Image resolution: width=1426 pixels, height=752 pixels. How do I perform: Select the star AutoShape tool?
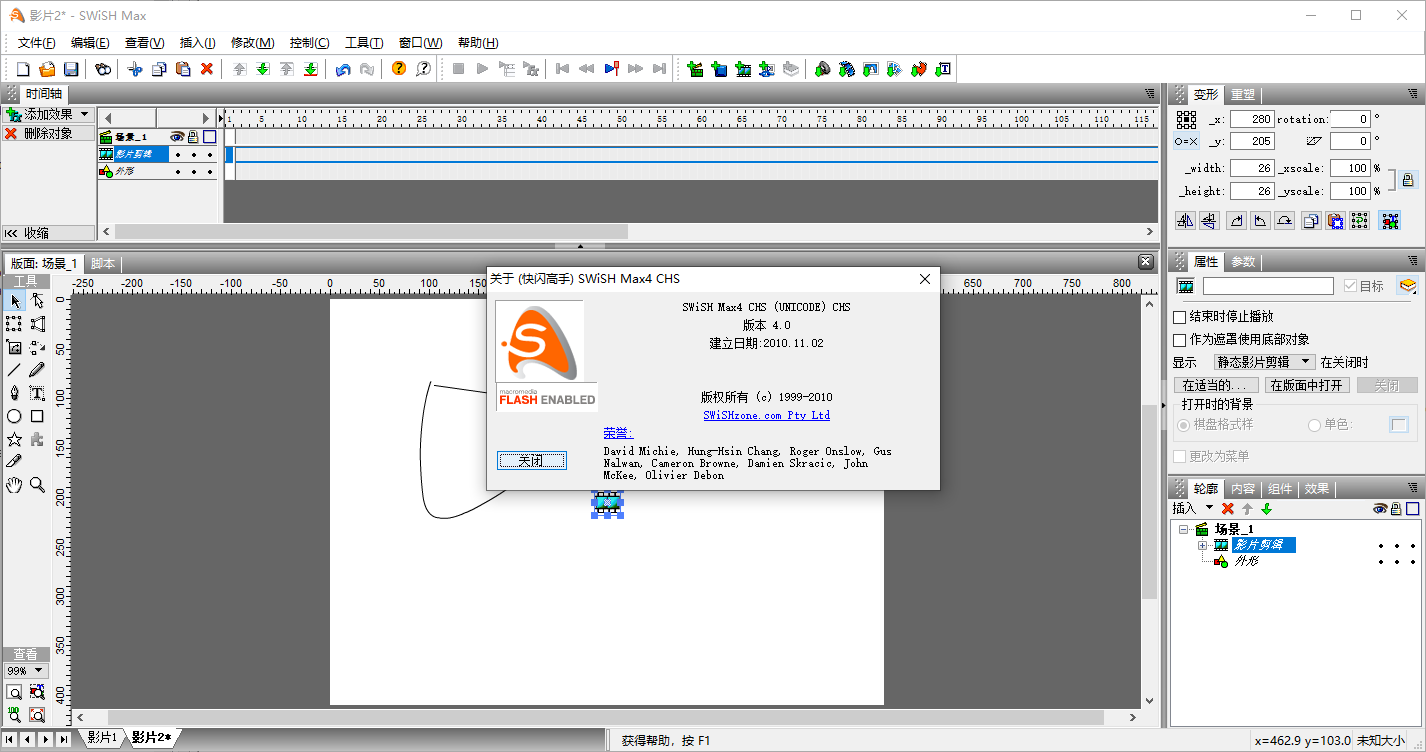point(14,439)
